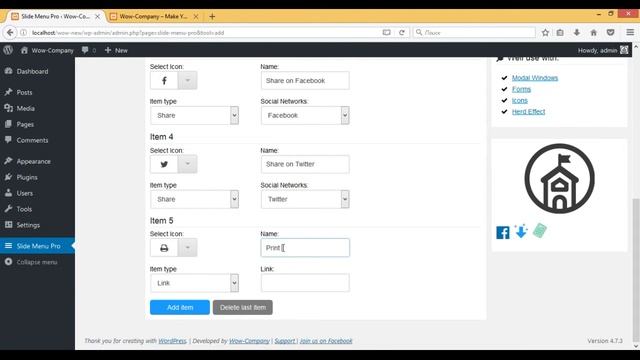Open the Modal Windows link
This screenshot has height=360, width=640.
click(x=535, y=78)
